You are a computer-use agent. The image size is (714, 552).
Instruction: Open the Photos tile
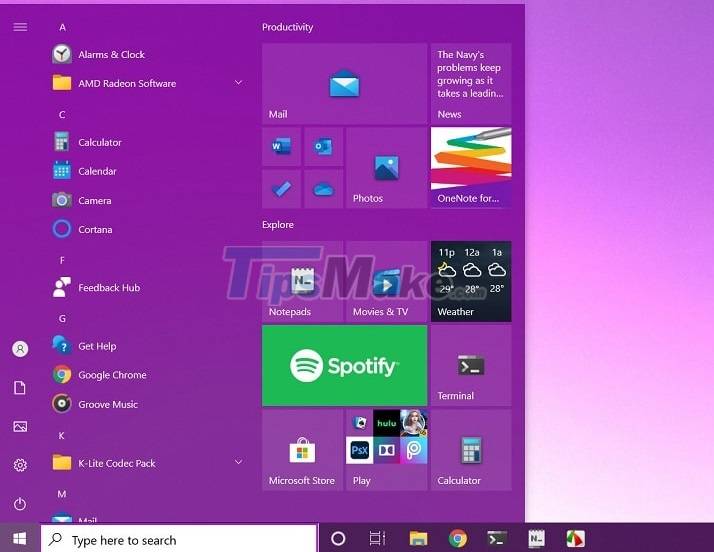pyautogui.click(x=387, y=168)
